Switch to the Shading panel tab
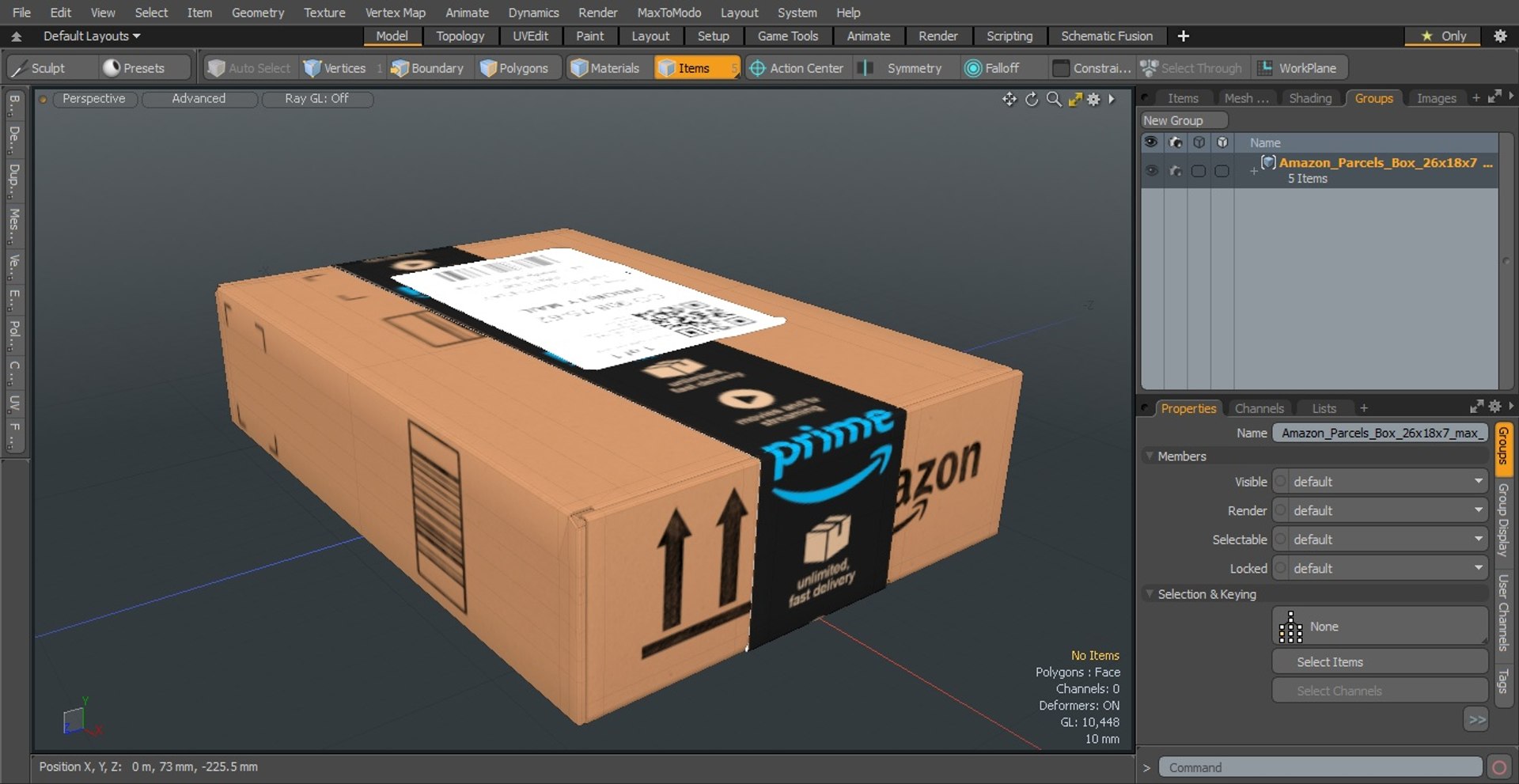This screenshot has height=784, width=1519. click(x=1310, y=98)
